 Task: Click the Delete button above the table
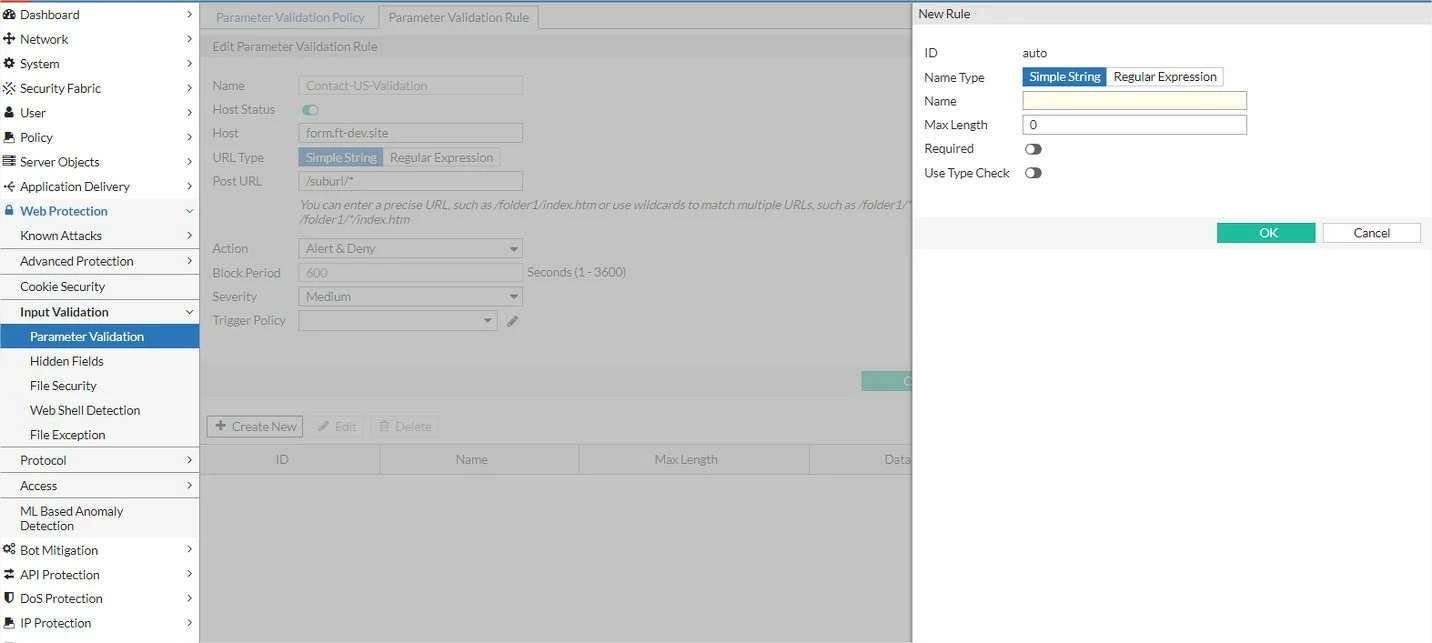pyautogui.click(x=405, y=426)
